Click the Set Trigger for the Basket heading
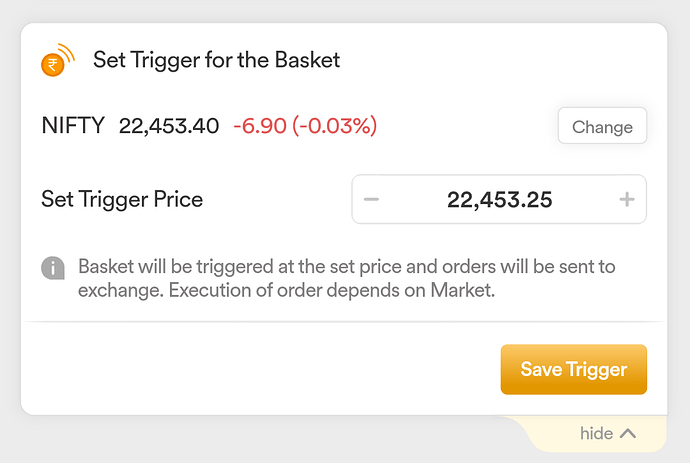690x463 pixels. (x=217, y=60)
